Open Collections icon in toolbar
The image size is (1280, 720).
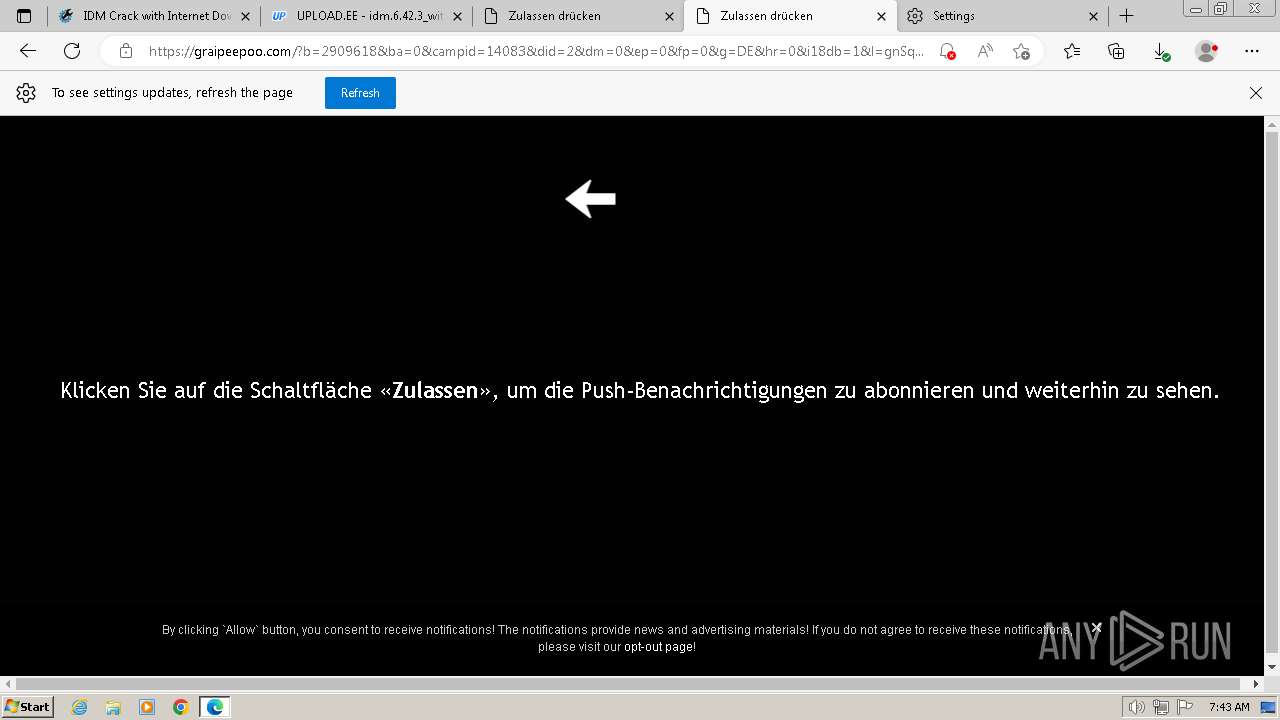point(1117,51)
